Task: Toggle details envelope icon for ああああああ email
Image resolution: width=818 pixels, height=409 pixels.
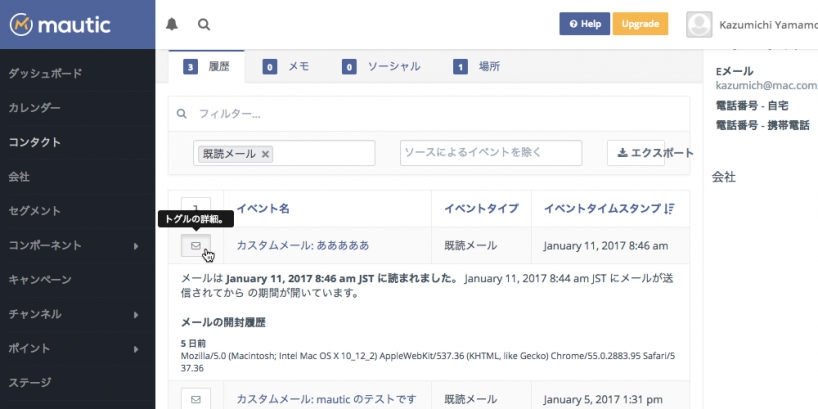Action: coord(196,245)
